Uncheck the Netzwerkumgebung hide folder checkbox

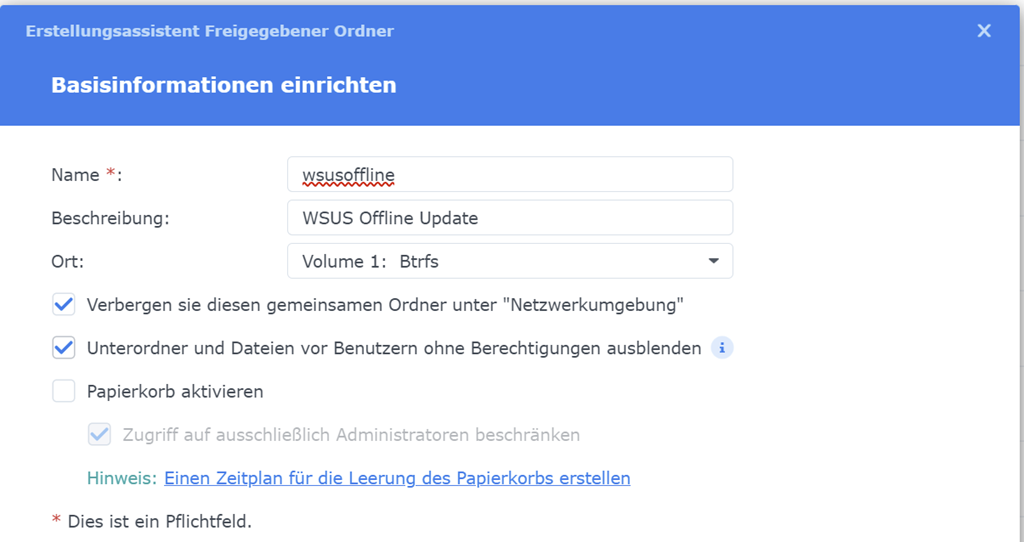[64, 305]
